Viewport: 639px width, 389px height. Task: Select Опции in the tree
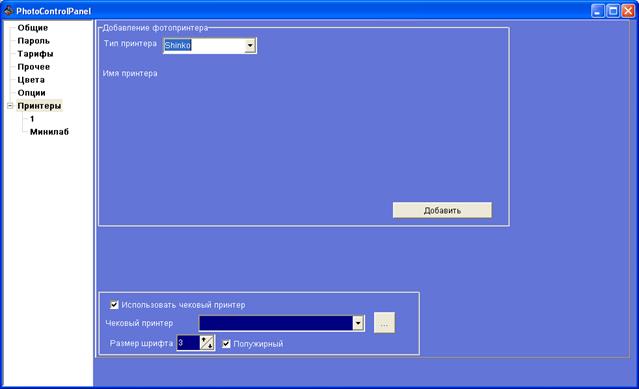[31, 93]
